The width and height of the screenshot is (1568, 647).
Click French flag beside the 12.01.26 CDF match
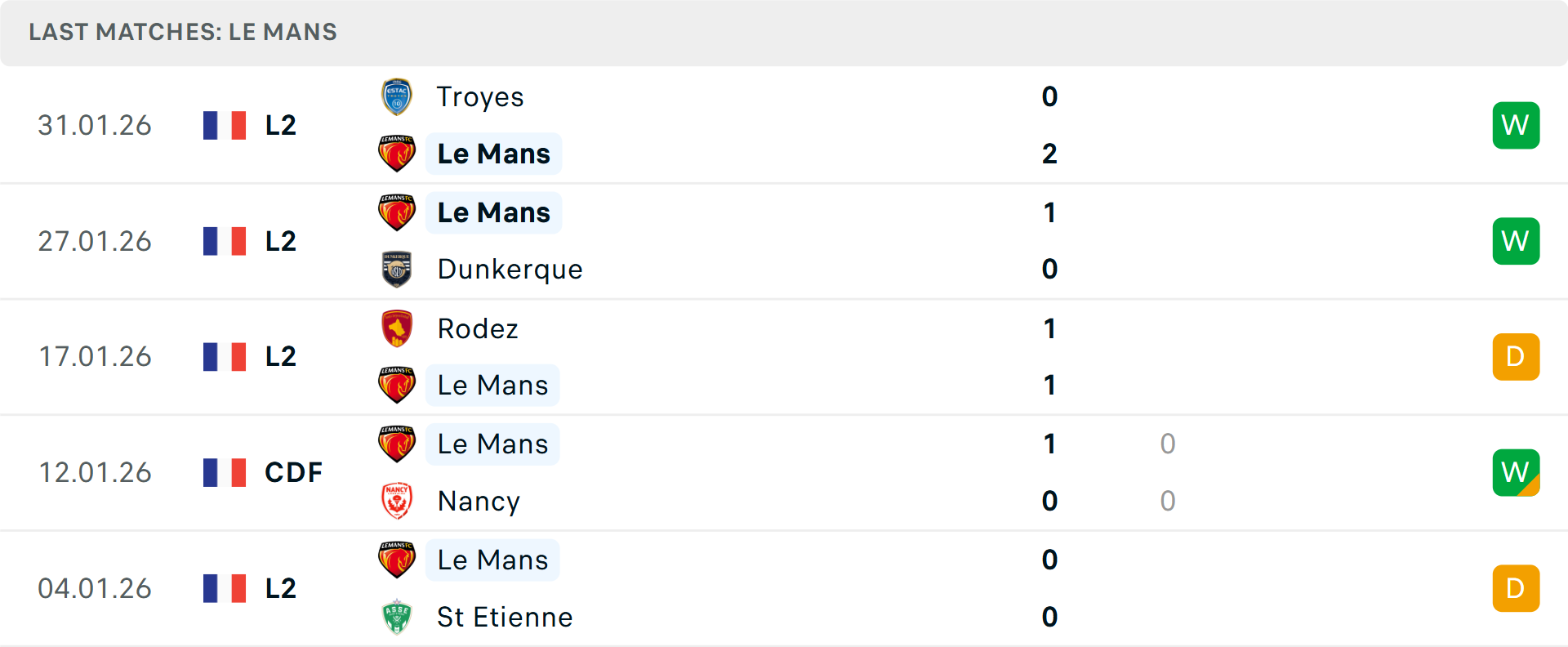225,472
